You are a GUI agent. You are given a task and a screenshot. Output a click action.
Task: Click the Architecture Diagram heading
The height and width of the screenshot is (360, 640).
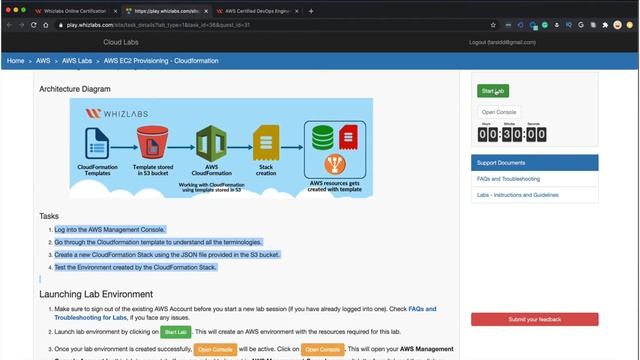pyautogui.click(x=75, y=89)
